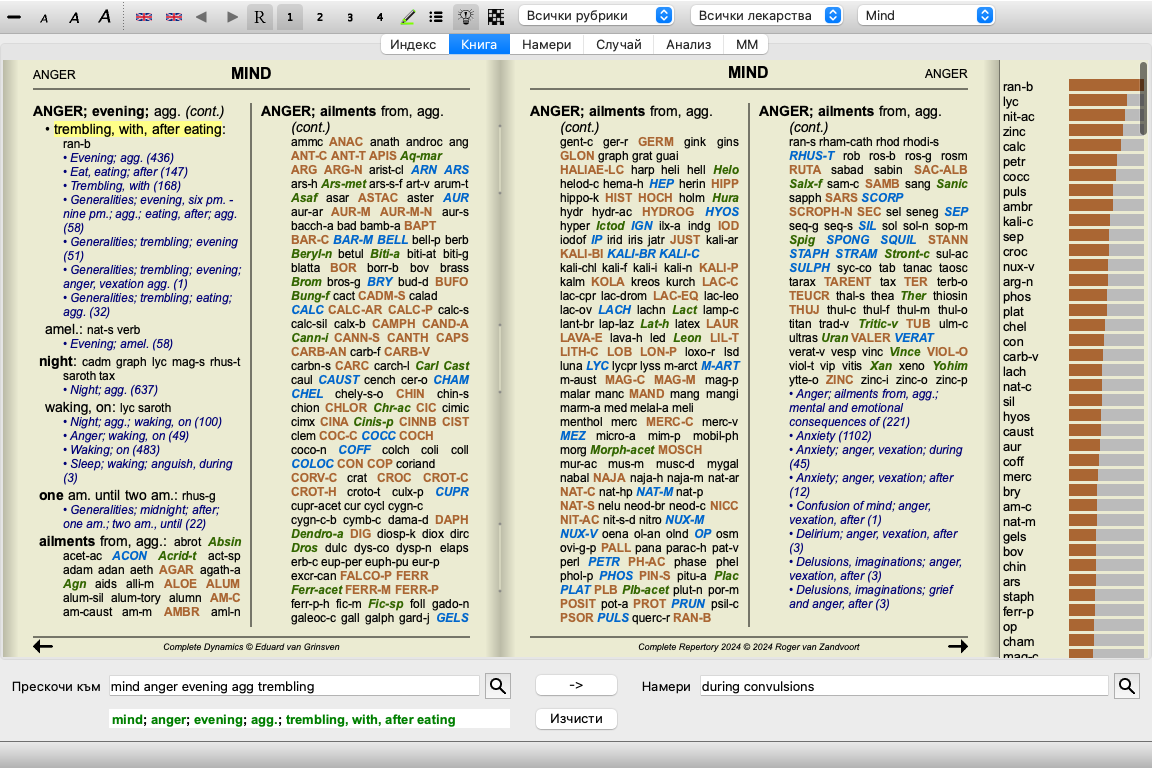Click the checkered grid icon
This screenshot has height=768, width=1152.
pyautogui.click(x=495, y=16)
